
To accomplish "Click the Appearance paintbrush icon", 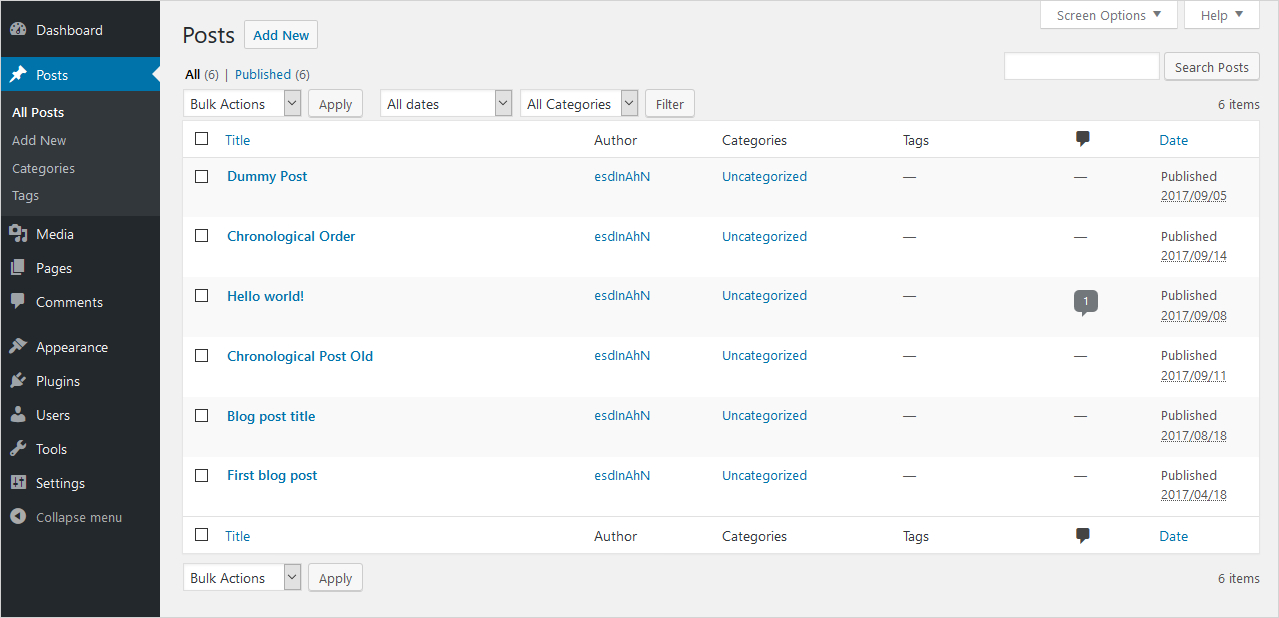I will 18,347.
